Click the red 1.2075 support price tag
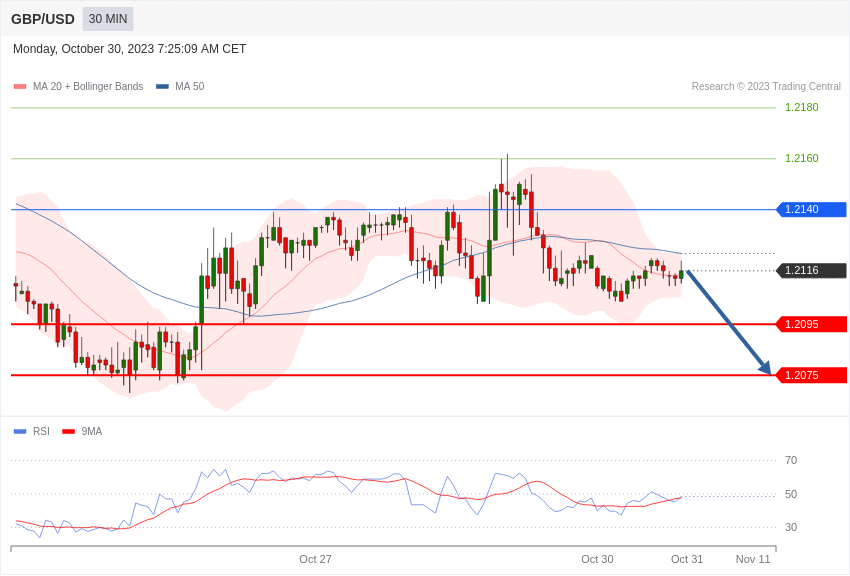The image size is (850, 576). [x=812, y=375]
